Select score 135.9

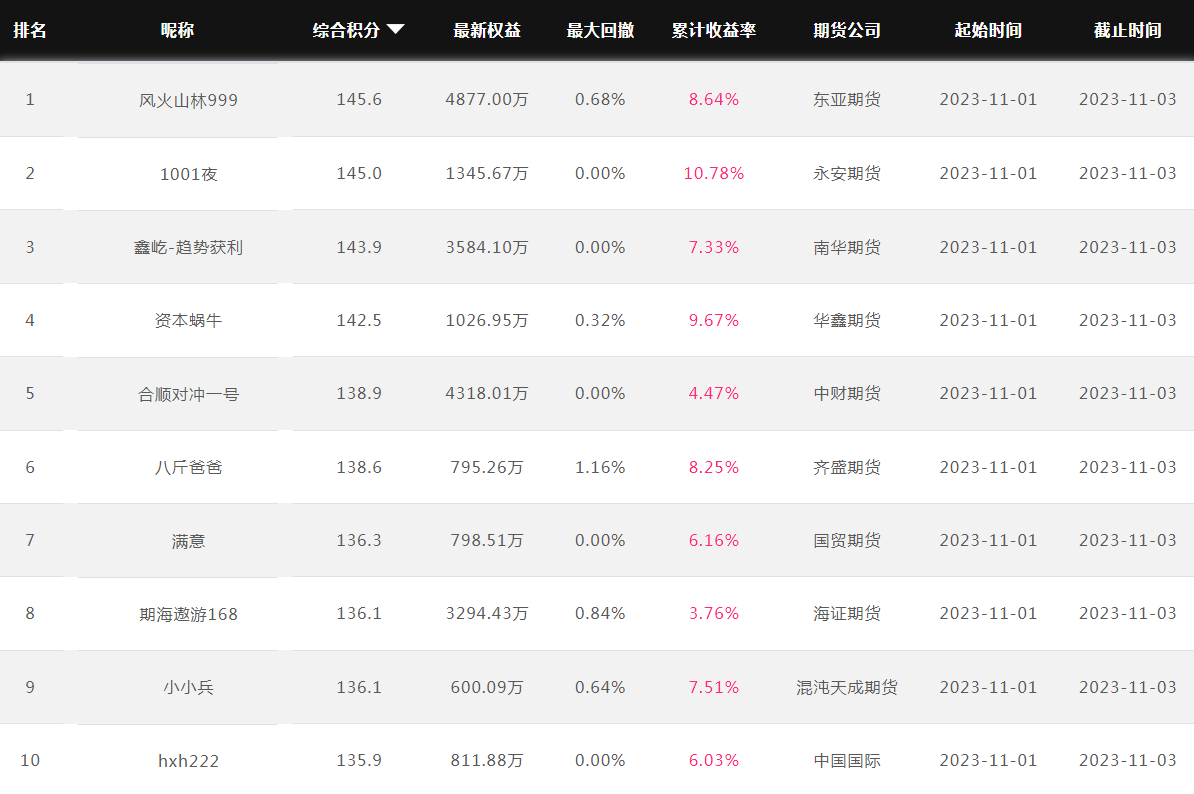(x=359, y=761)
